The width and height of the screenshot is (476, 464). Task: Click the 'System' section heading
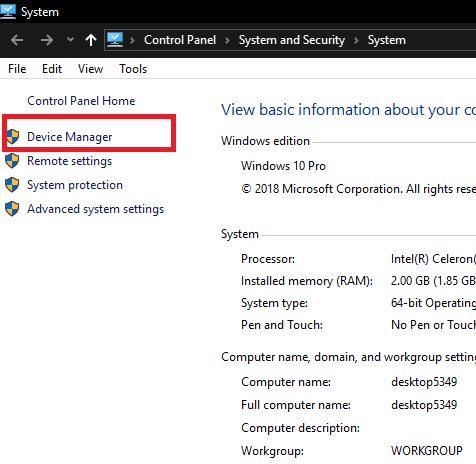pos(240,234)
